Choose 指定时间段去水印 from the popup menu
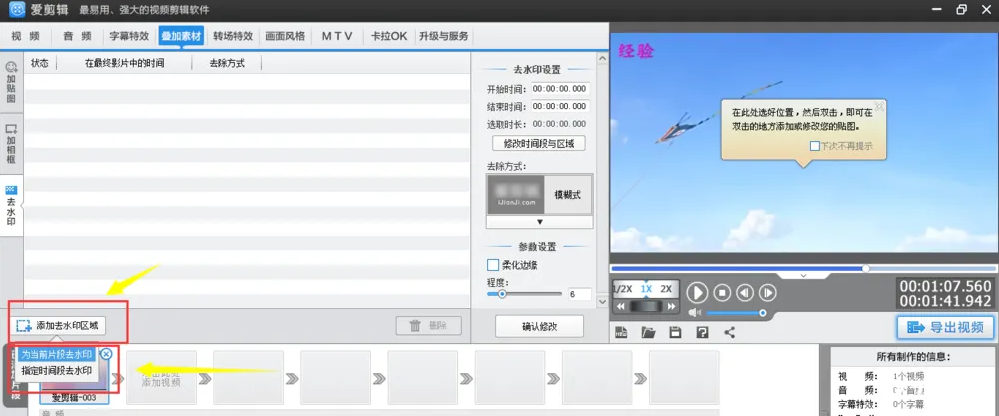The image size is (999, 416). click(56, 370)
